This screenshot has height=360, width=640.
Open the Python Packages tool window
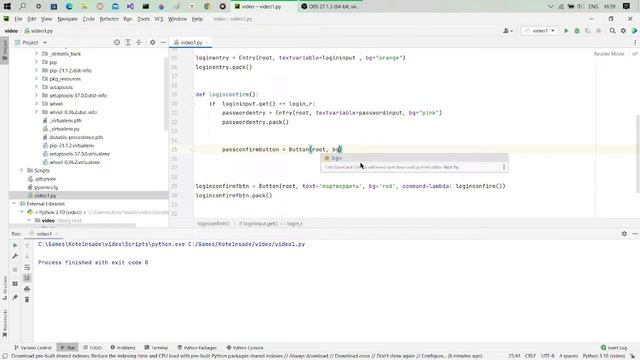click(197, 348)
